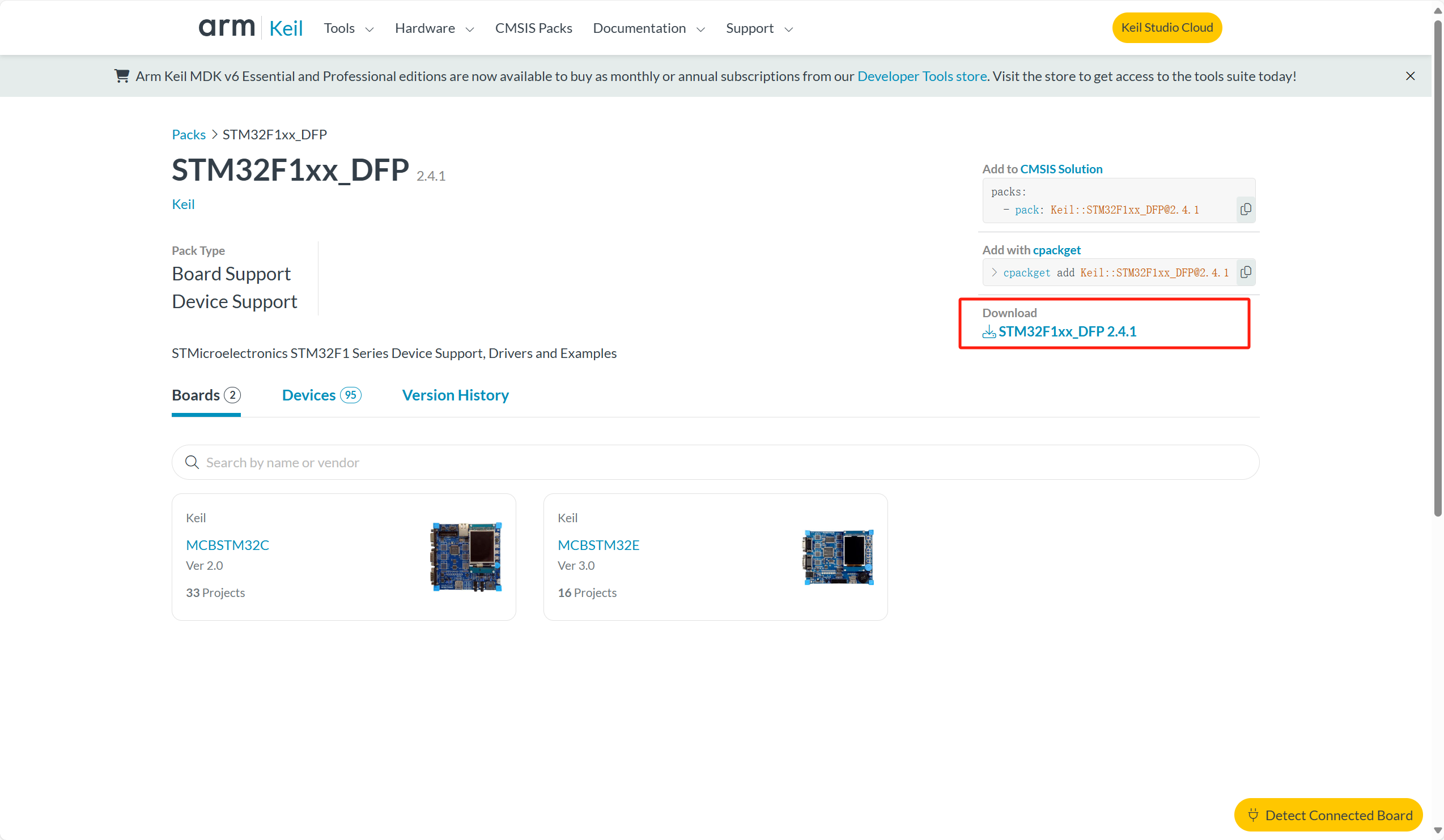Open the MCBSTM32C board thumbnail
This screenshot has width=1444, height=840.
pyautogui.click(x=466, y=557)
